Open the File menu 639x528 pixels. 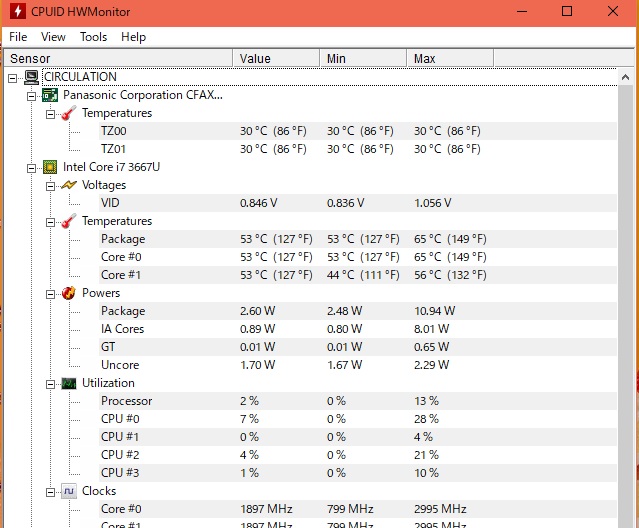click(18, 37)
